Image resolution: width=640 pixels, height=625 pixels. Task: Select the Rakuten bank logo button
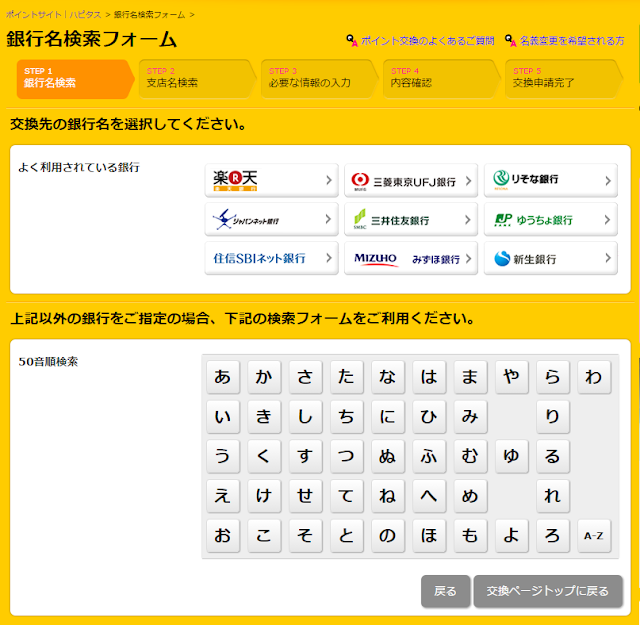271,180
